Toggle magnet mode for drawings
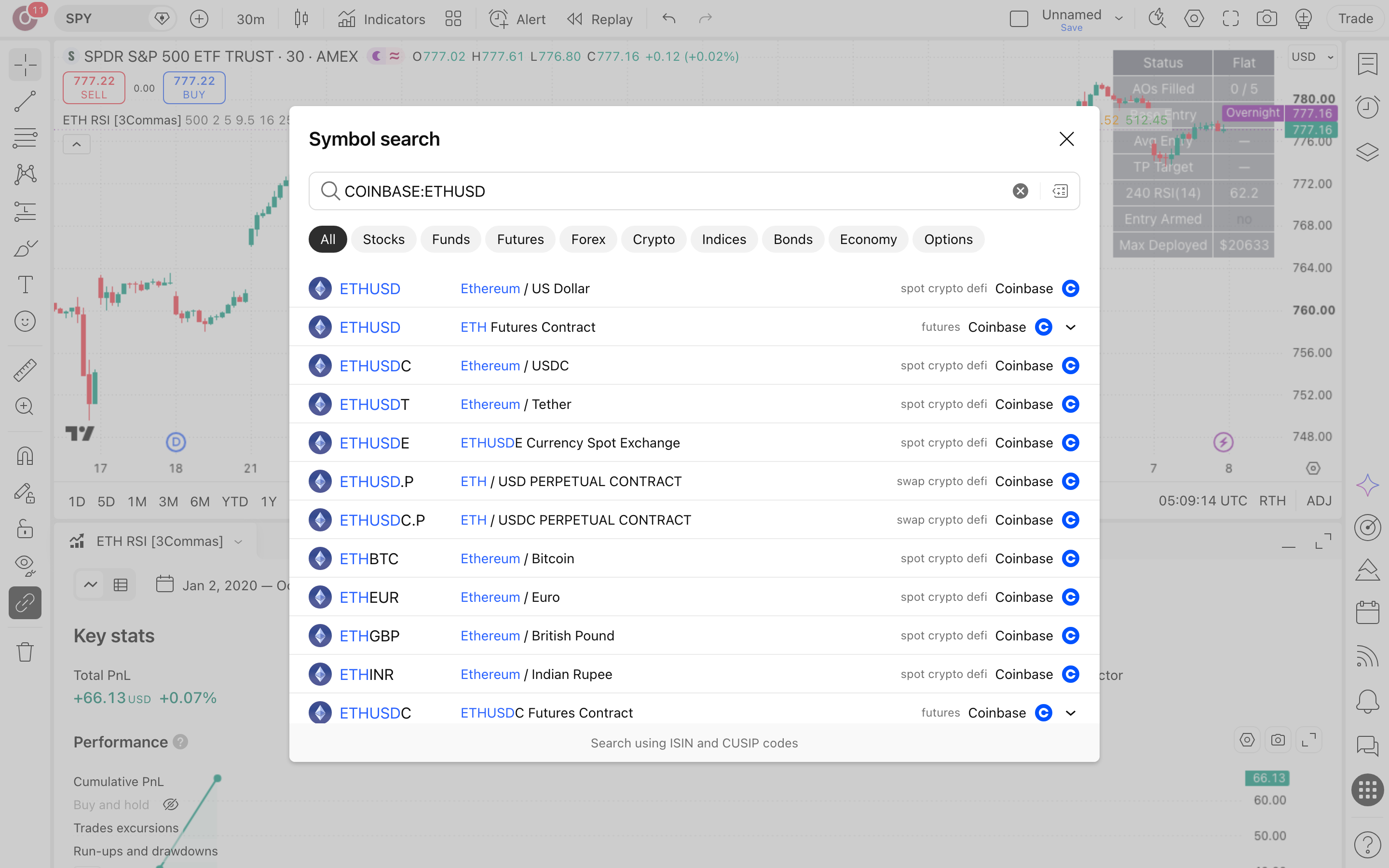1389x868 pixels. pos(25,456)
